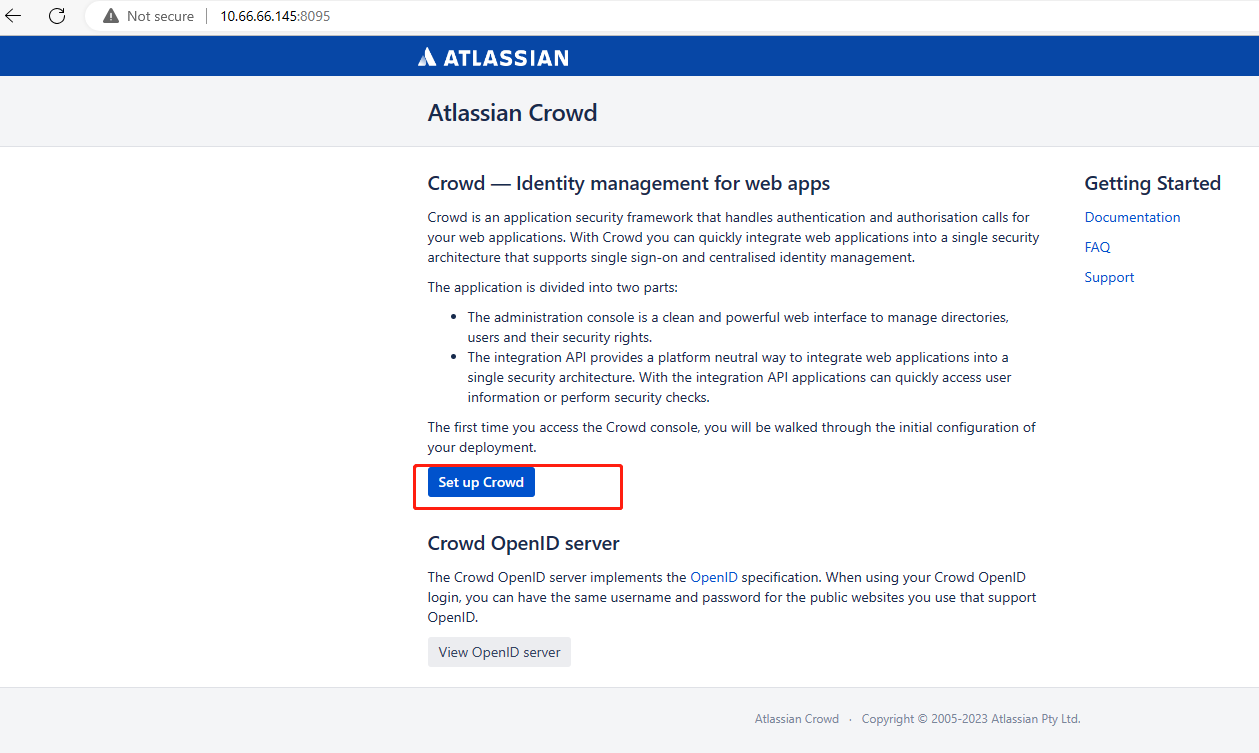Screen dimensions: 1259x753
Task: Open the Support link
Action: click(x=1109, y=277)
